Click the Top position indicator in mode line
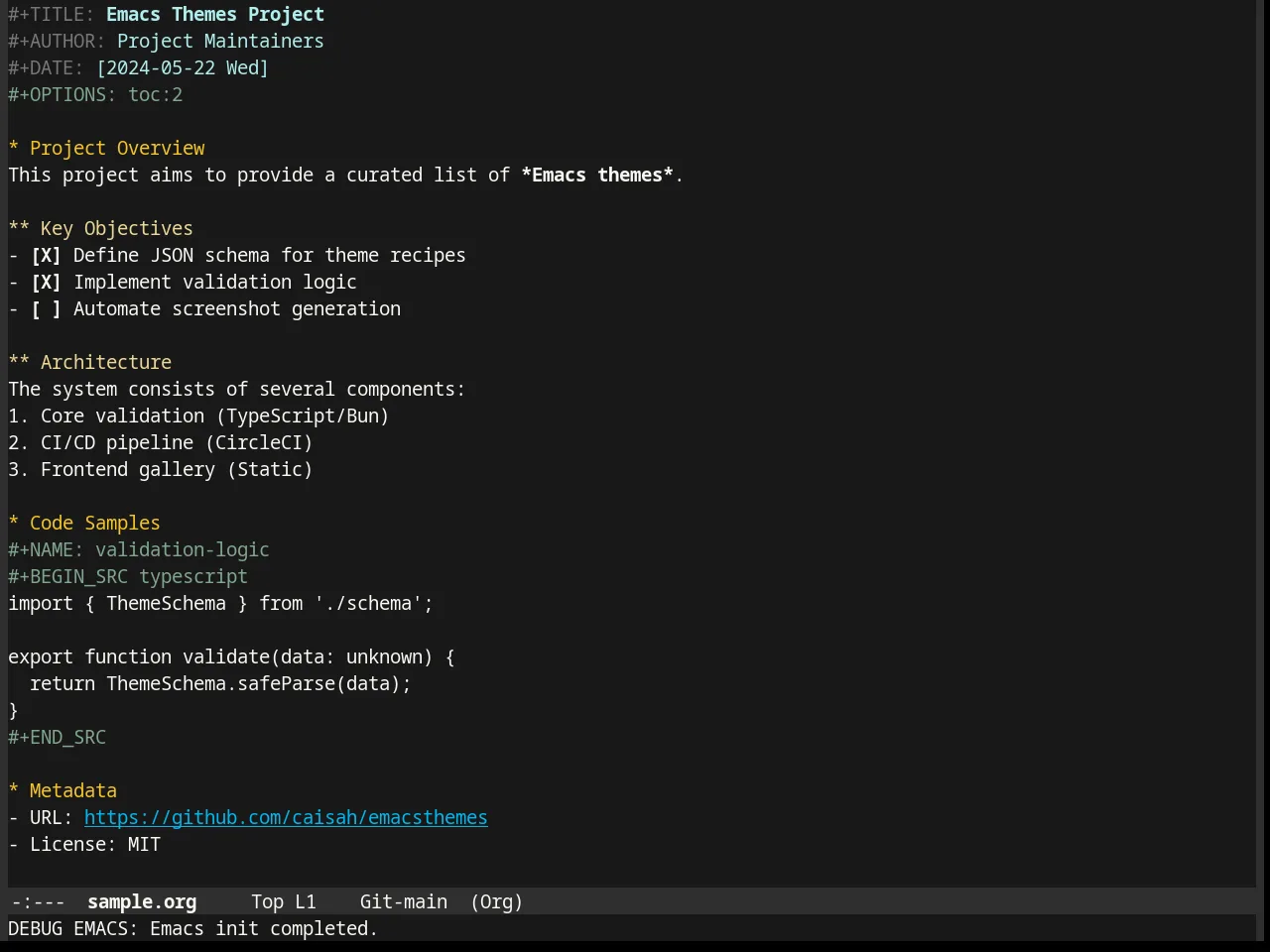This screenshot has height=952, width=1270. click(267, 902)
